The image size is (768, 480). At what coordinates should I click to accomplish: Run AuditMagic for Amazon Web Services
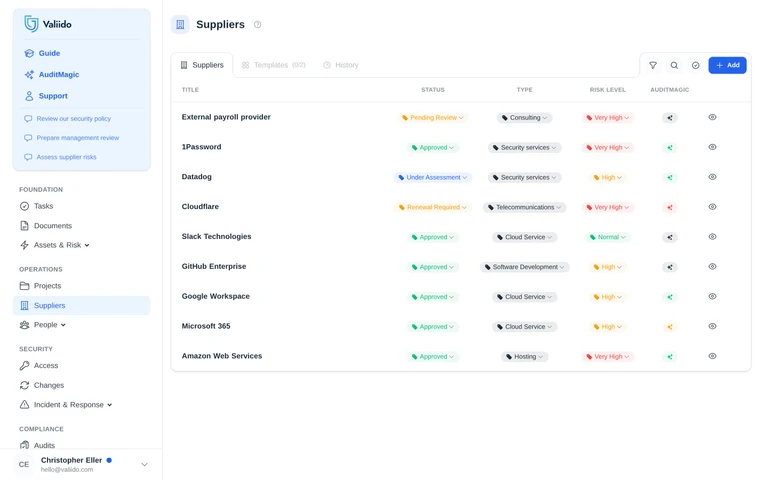click(x=670, y=357)
